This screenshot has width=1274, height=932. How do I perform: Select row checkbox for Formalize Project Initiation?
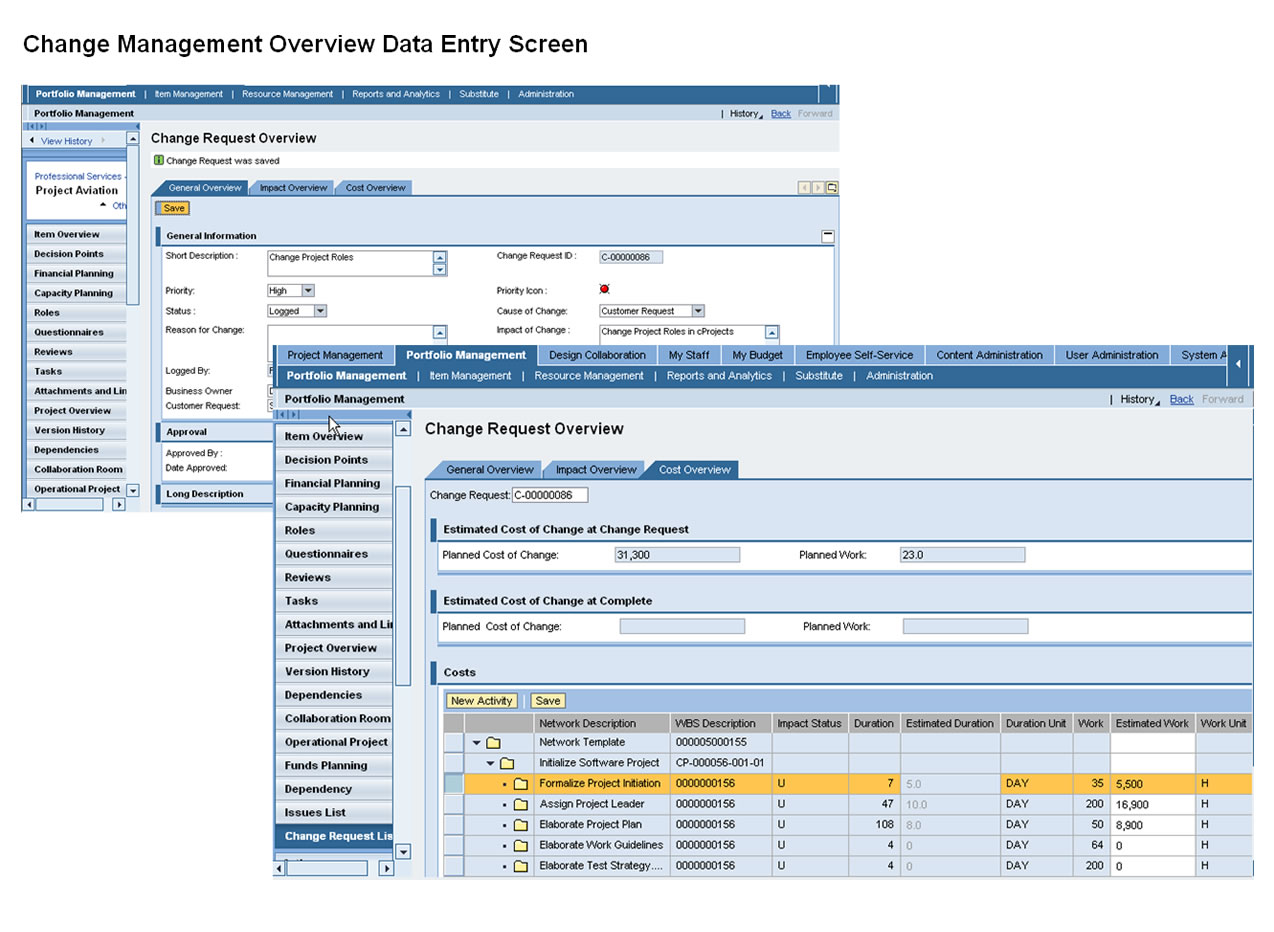pyautogui.click(x=453, y=784)
